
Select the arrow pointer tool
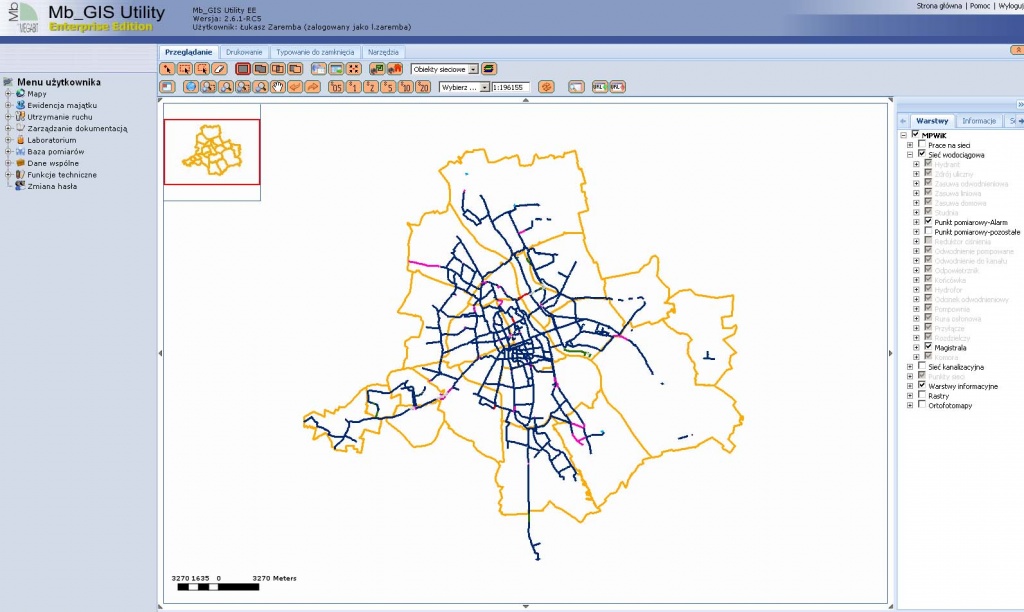[x=167, y=69]
